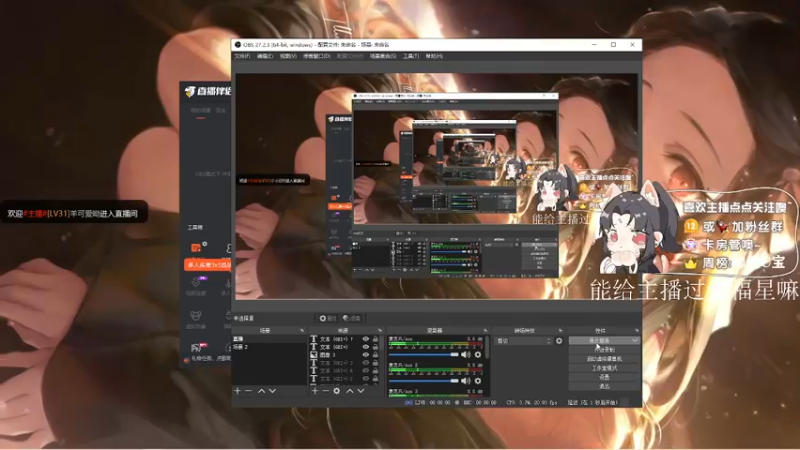Add a new scene with the plus icon
Image resolution: width=800 pixels, height=450 pixels.
tap(238, 391)
